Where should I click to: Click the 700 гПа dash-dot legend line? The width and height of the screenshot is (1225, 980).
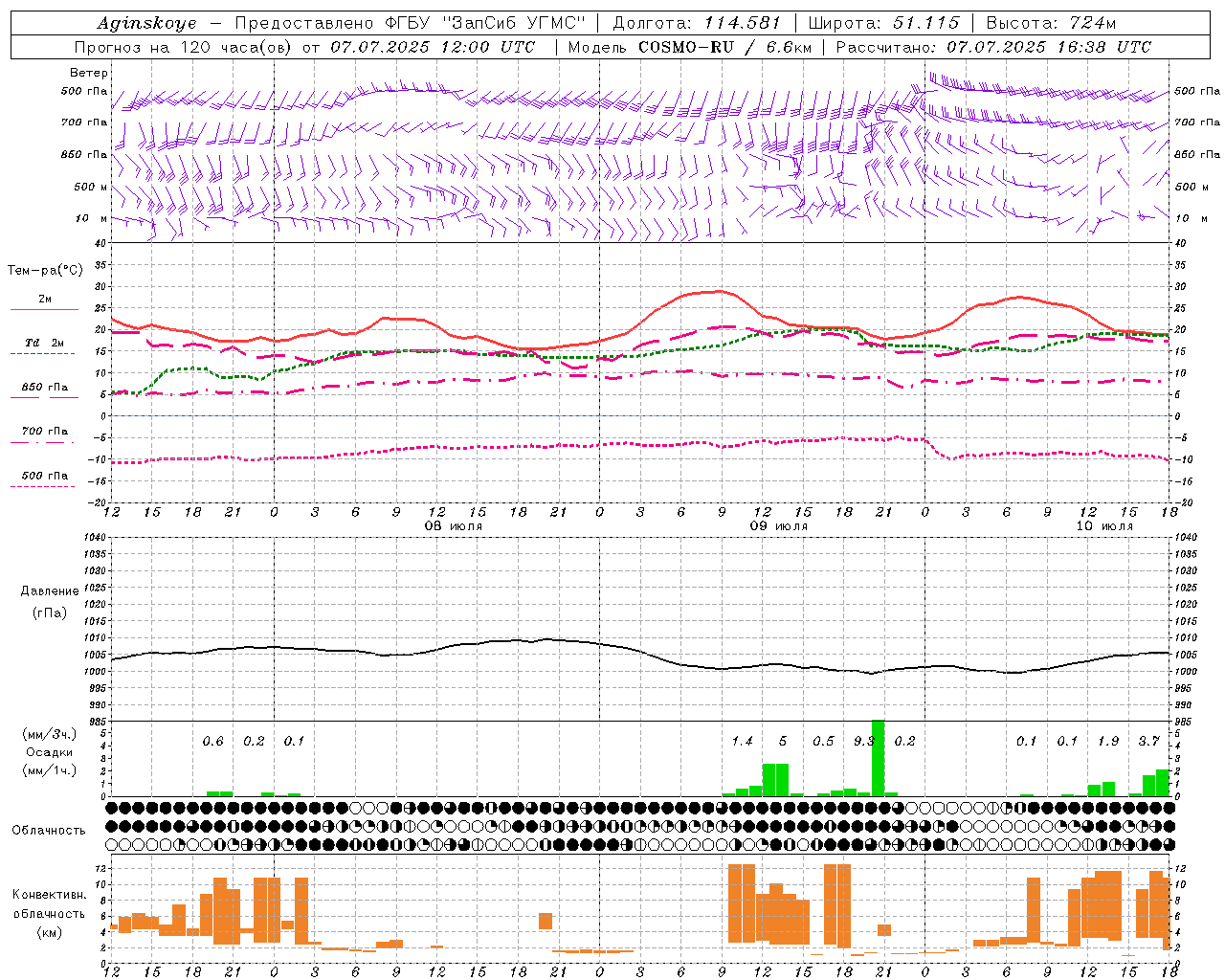(x=42, y=442)
